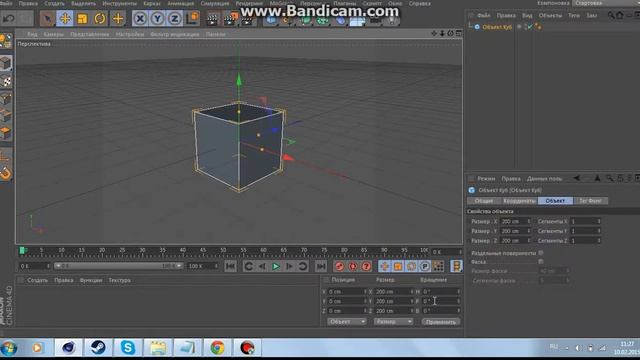640x360 pixels.
Task: Click the up arrow in Attribute Manager
Action: (x=598, y=178)
